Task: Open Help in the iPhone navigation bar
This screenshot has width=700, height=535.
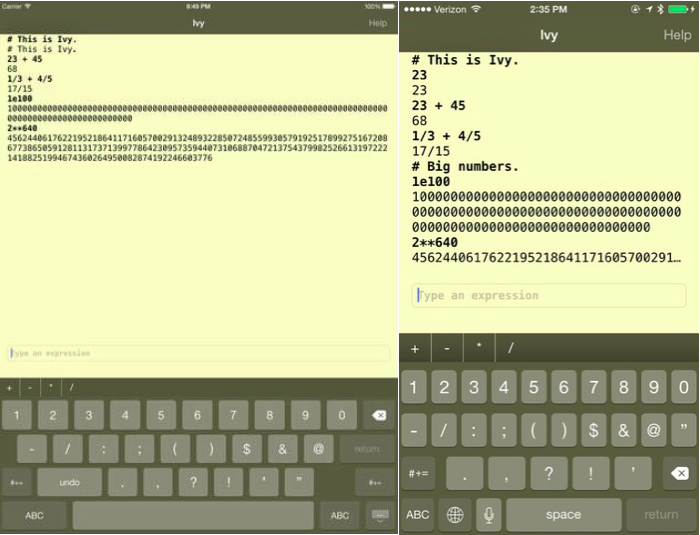Action: (x=677, y=35)
